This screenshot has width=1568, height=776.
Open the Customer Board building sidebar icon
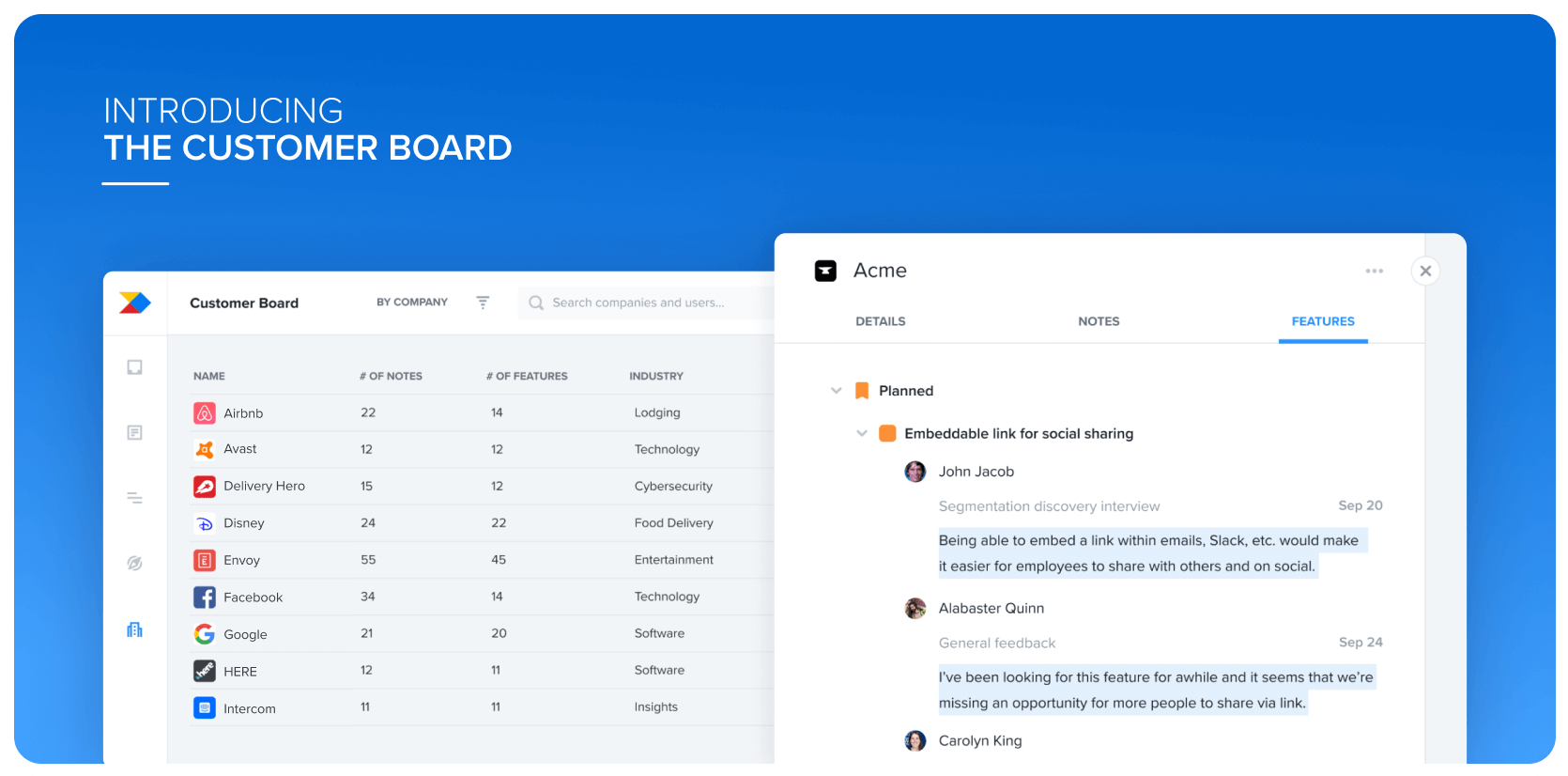135,629
